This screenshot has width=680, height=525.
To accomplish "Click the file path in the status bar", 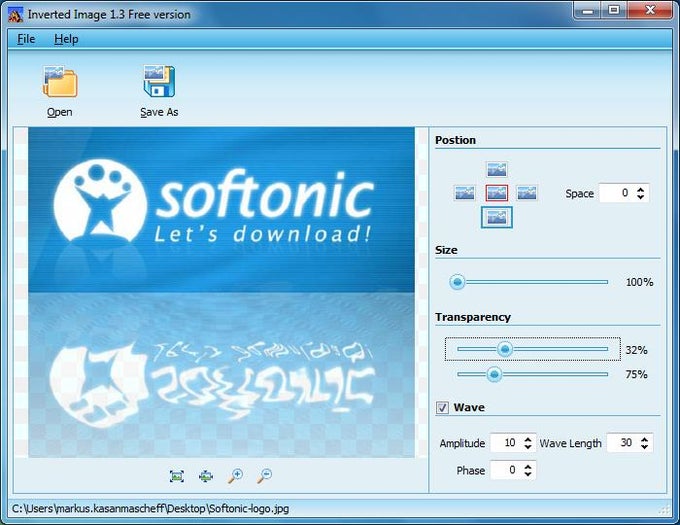I will (x=150, y=509).
